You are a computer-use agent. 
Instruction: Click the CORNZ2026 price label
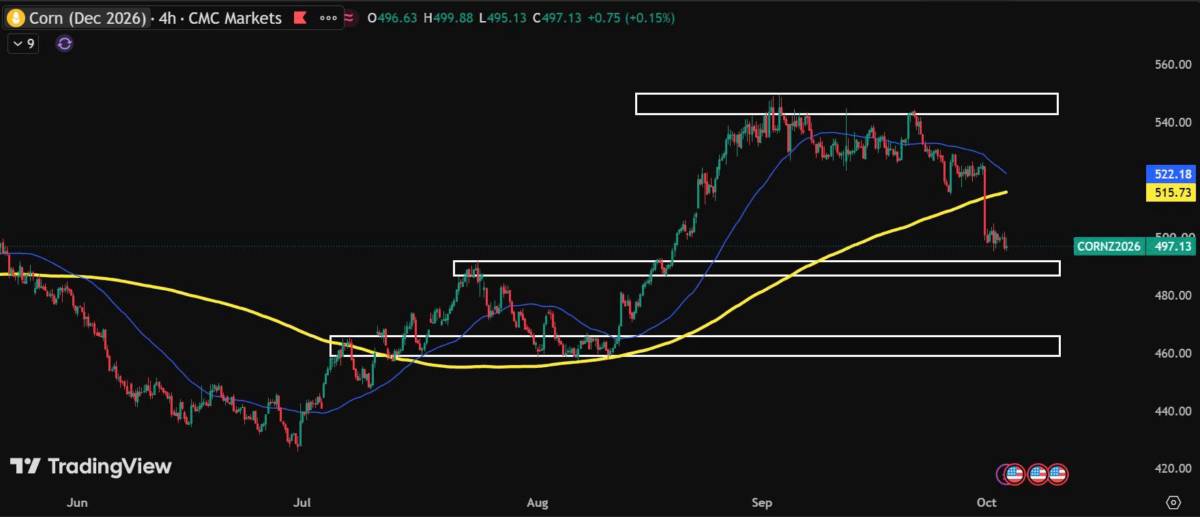pos(1109,246)
